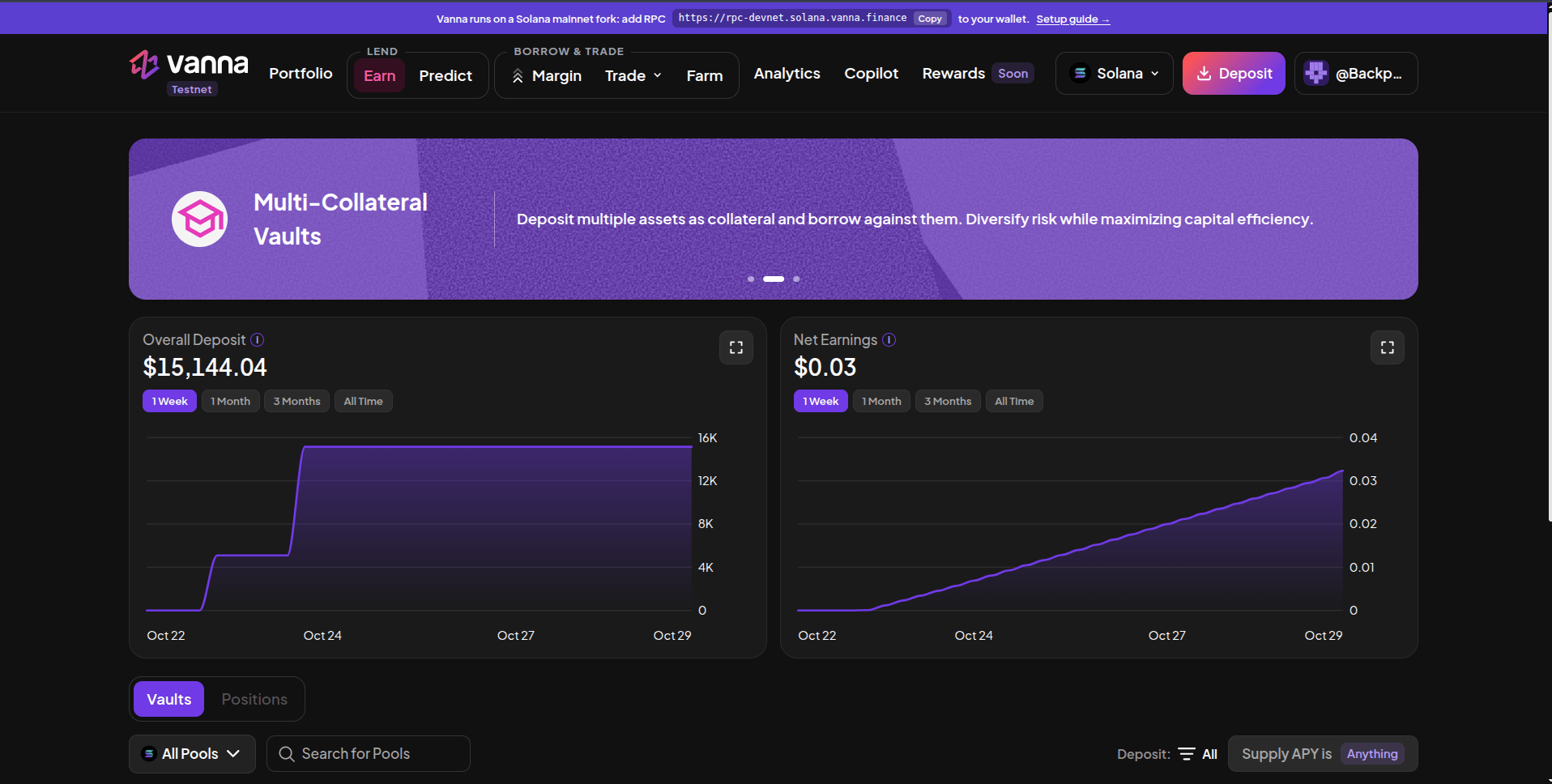Open the @Backp... wallet menu

[1356, 74]
